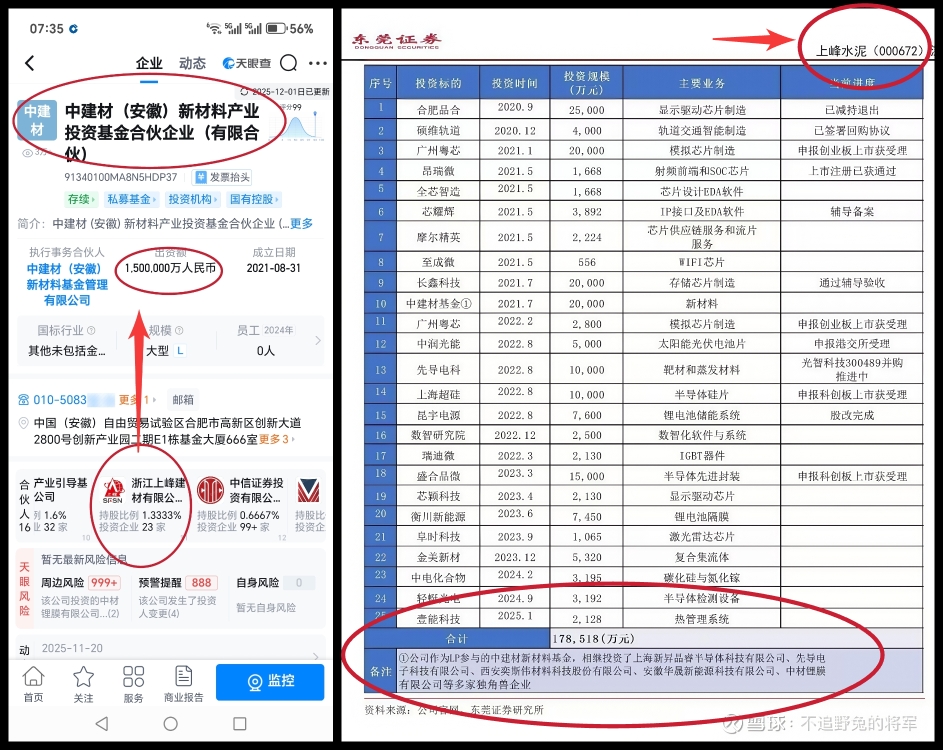Tap 浙江上峰建材 SFSN logo
943x750 pixels.
[112, 491]
